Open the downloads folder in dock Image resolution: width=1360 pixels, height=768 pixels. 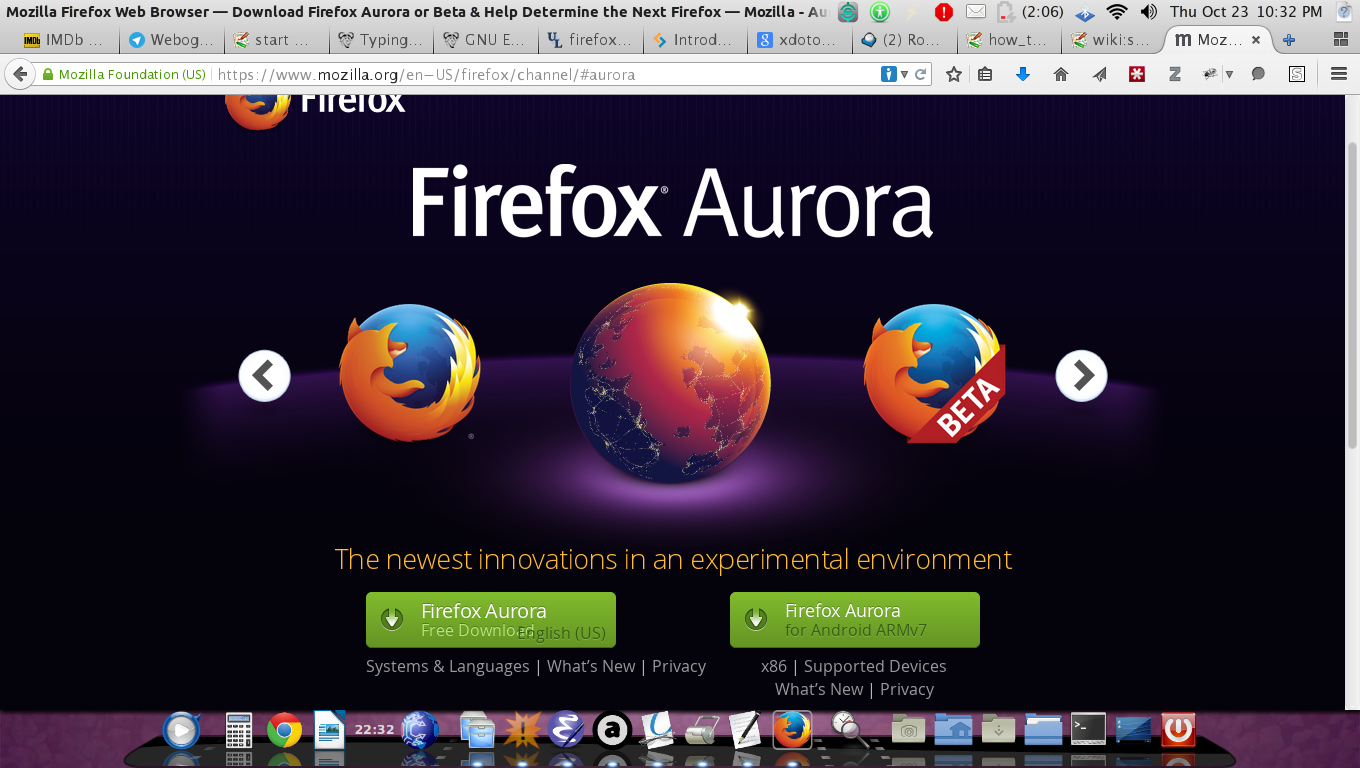click(998, 730)
